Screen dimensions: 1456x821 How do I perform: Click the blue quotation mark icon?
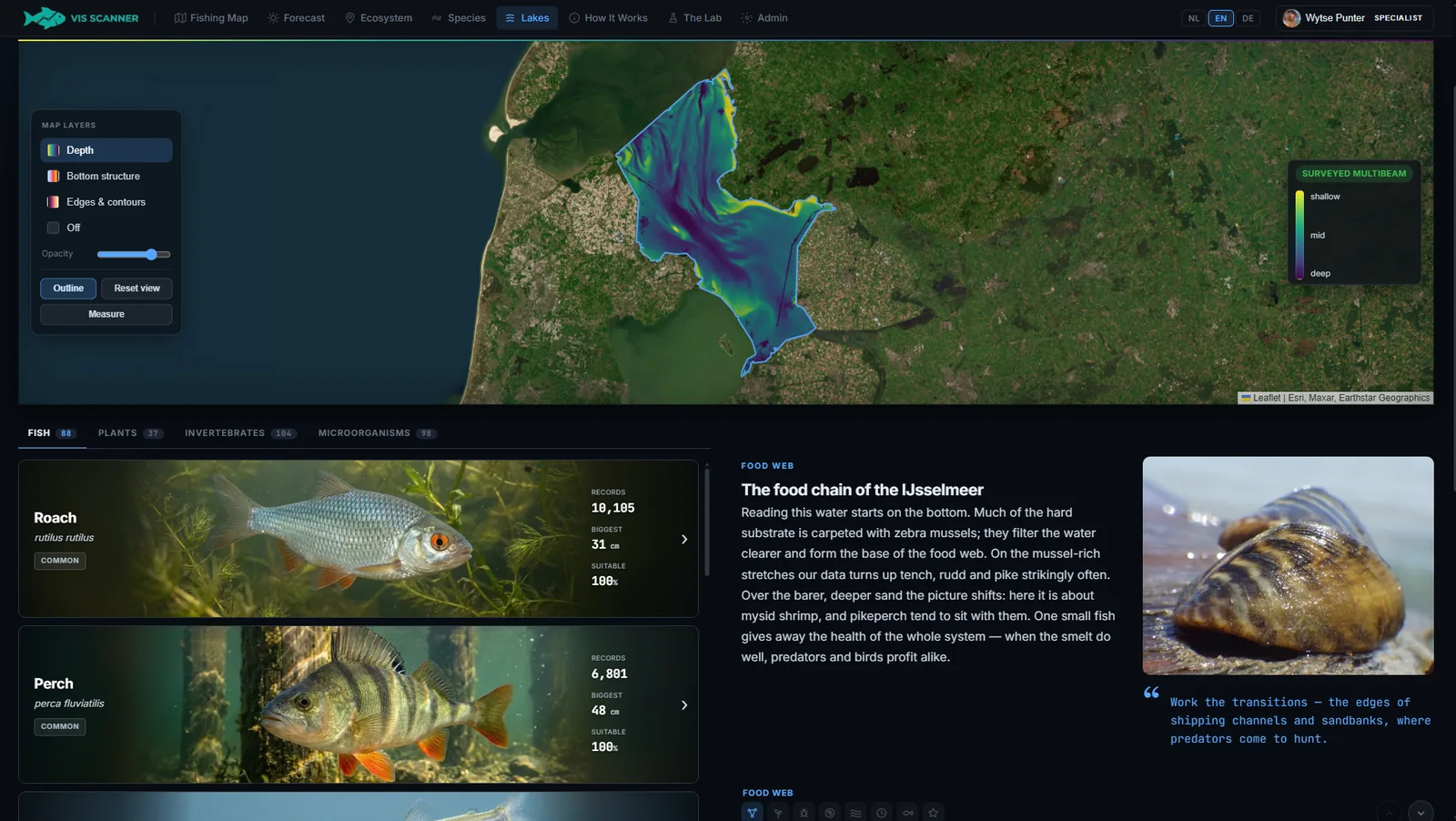[1151, 693]
